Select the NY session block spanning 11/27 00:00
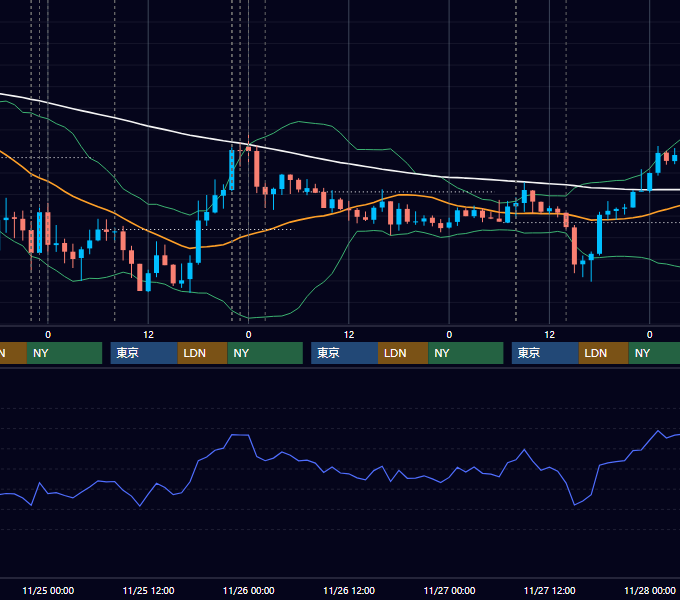 466,353
